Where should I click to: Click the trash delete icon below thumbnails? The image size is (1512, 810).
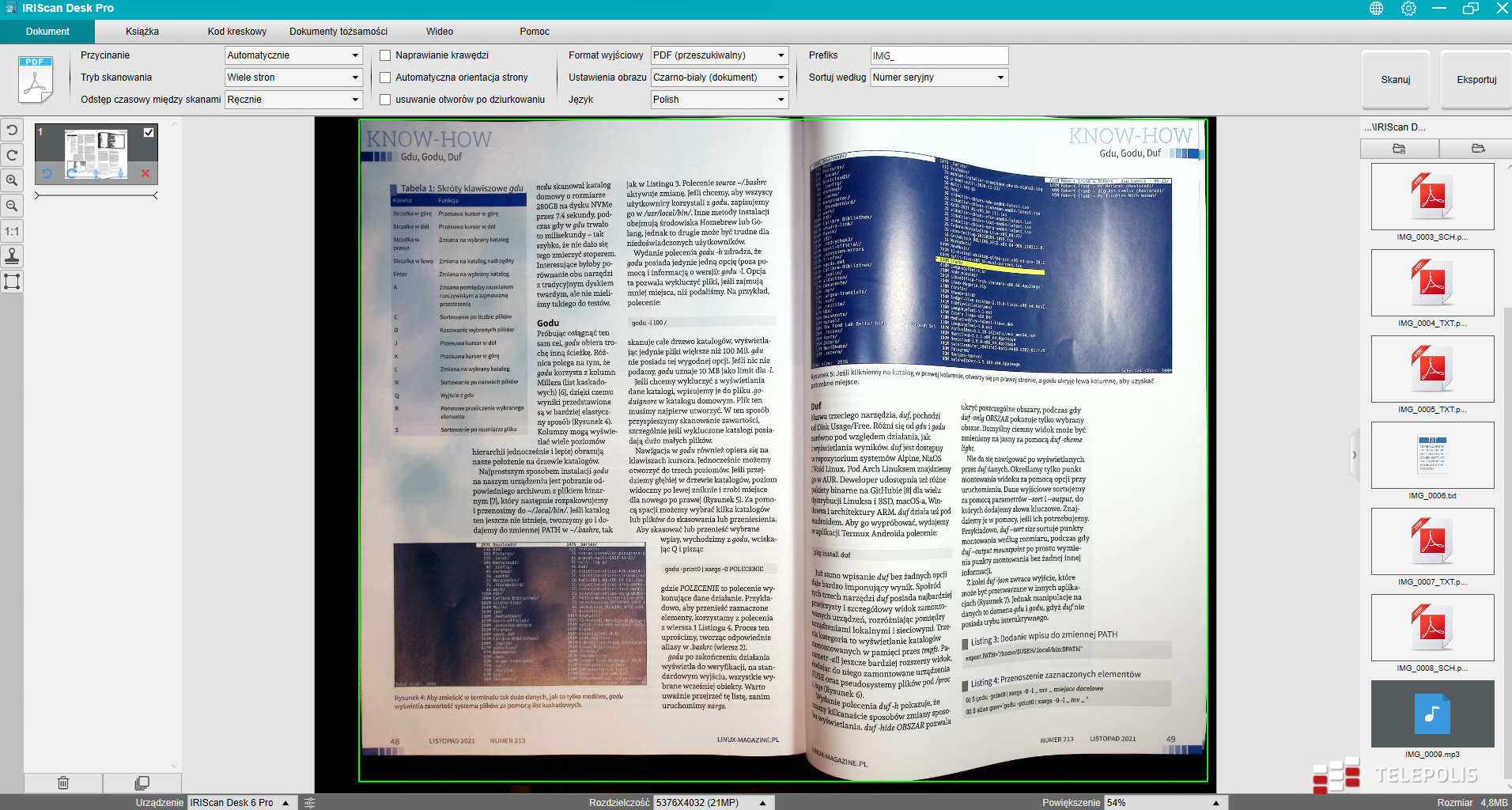click(x=63, y=782)
